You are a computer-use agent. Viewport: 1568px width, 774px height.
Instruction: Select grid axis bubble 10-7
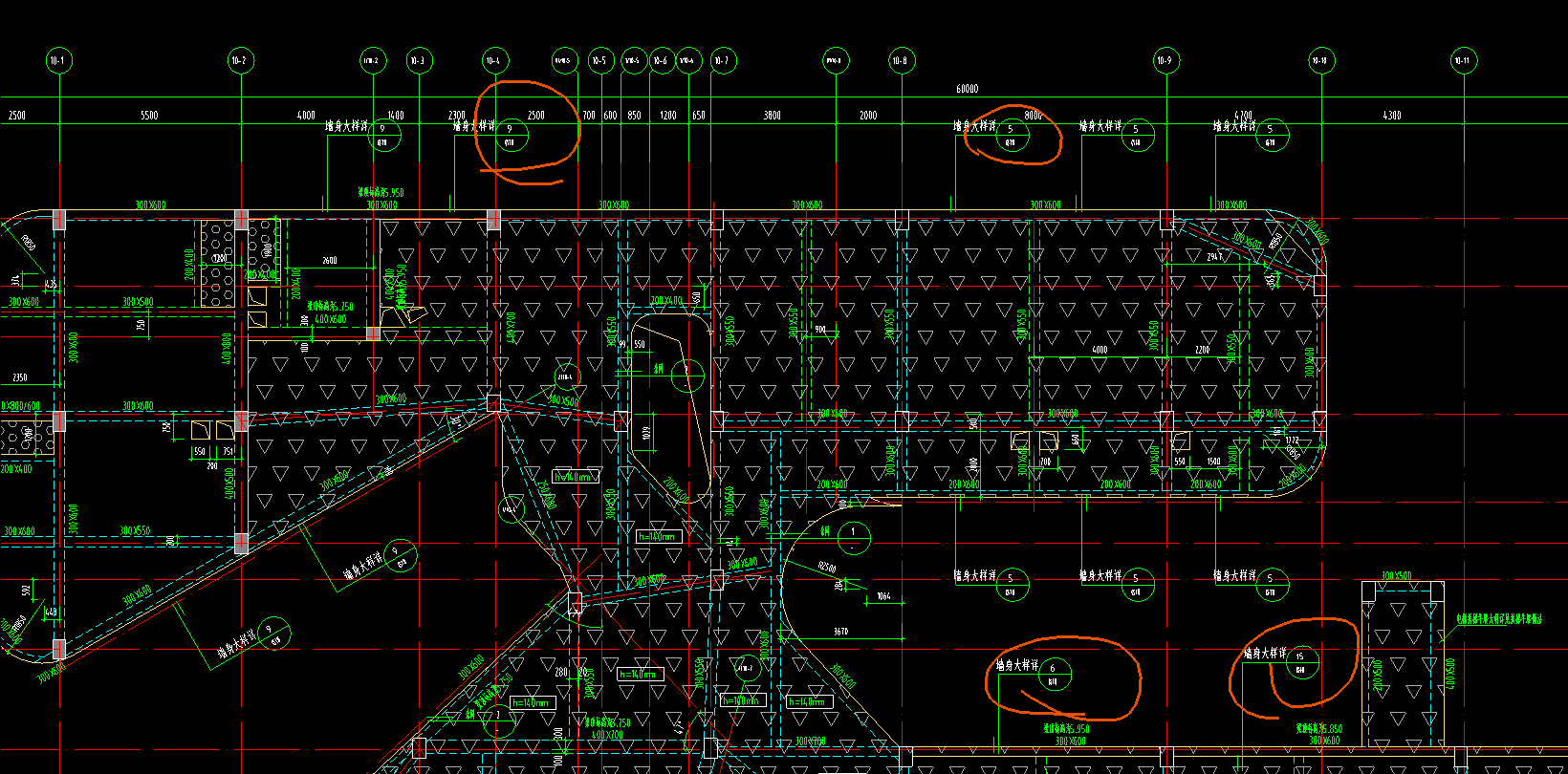722,61
